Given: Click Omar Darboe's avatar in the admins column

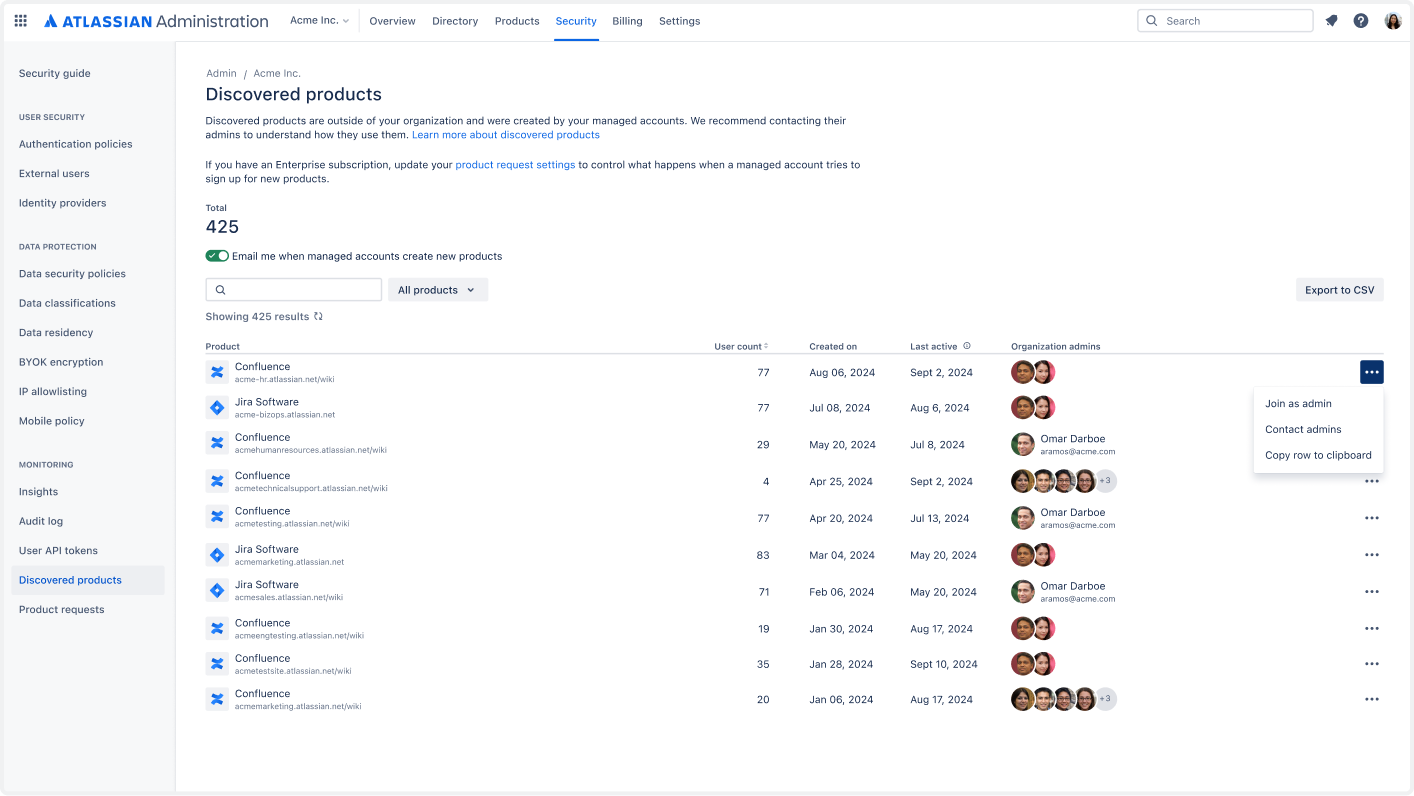Looking at the screenshot, I should click(1022, 444).
